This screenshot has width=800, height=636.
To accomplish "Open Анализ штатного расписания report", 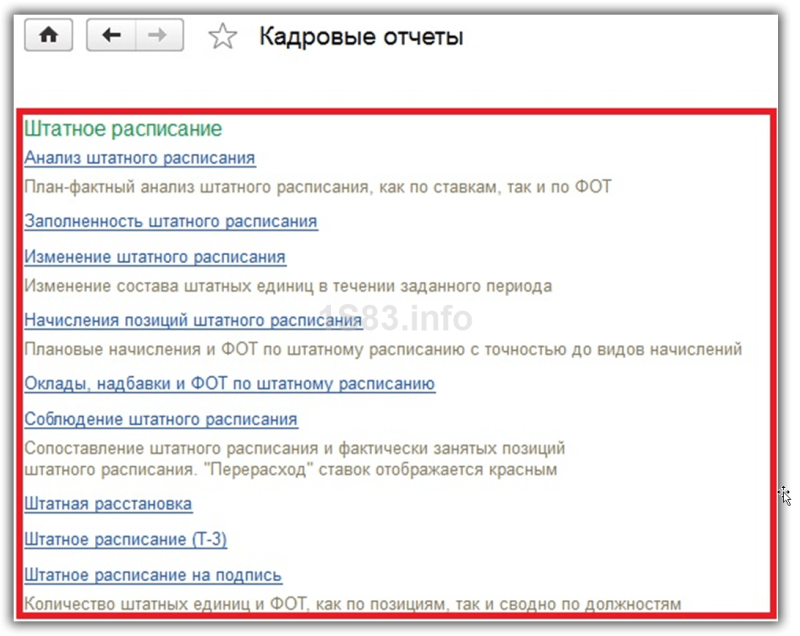I will point(140,158).
